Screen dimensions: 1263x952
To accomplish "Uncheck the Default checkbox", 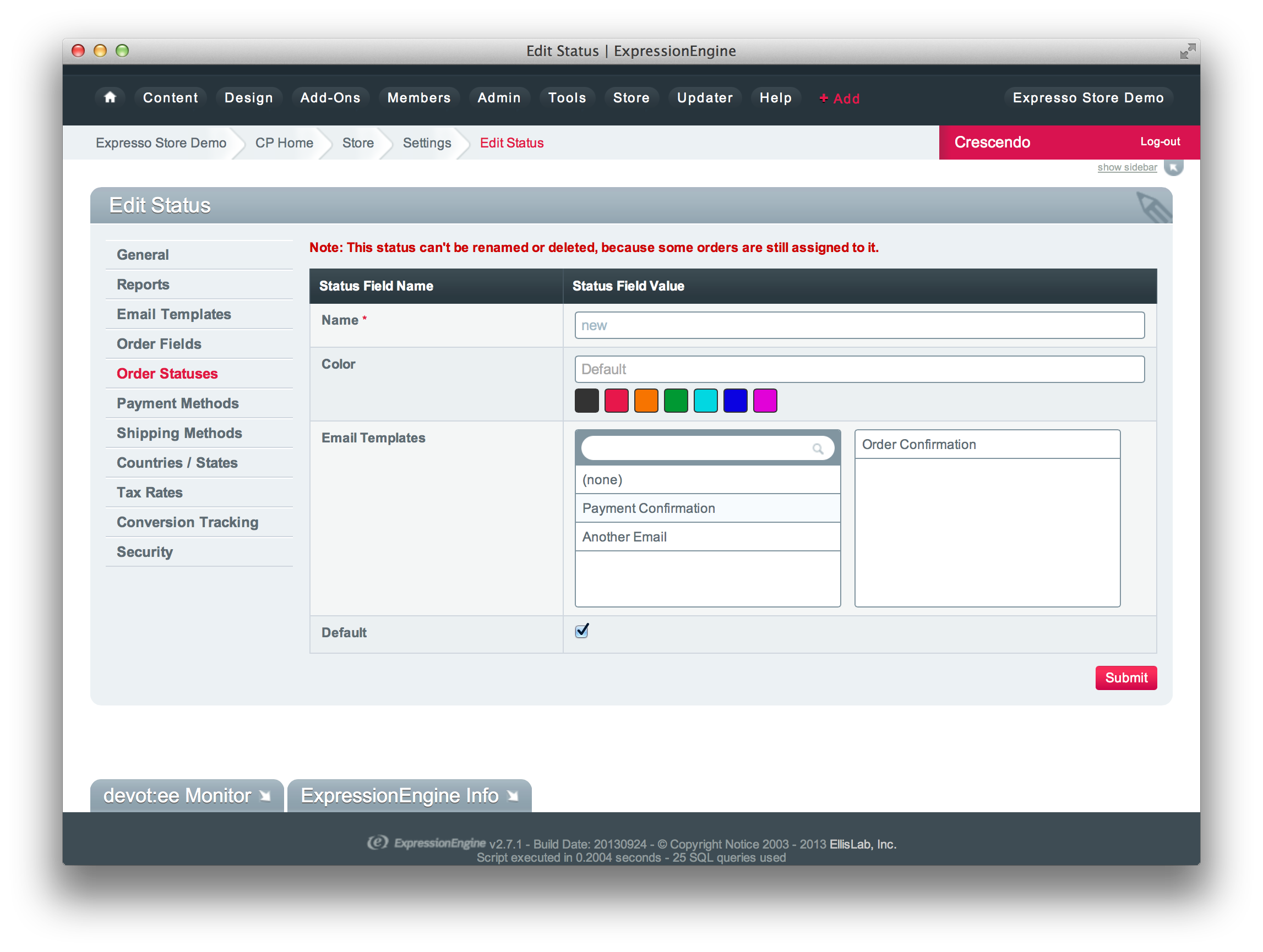I will click(582, 631).
